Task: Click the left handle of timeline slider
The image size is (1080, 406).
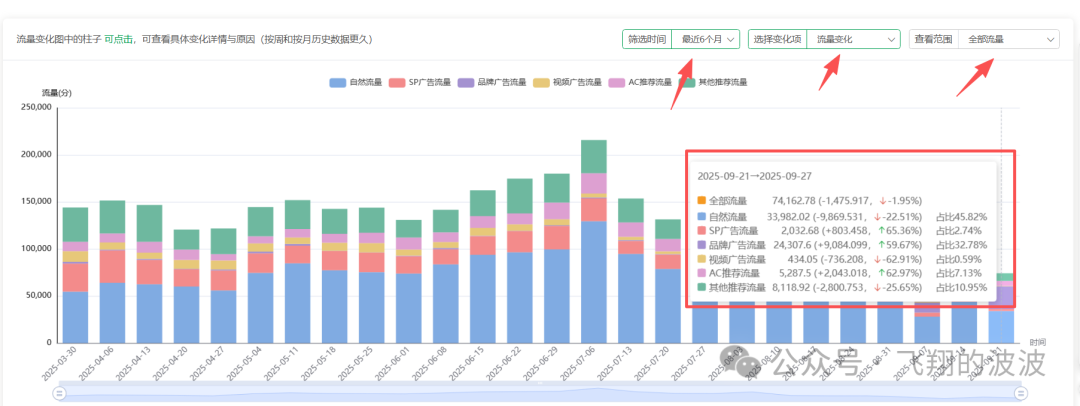Action: [59, 393]
